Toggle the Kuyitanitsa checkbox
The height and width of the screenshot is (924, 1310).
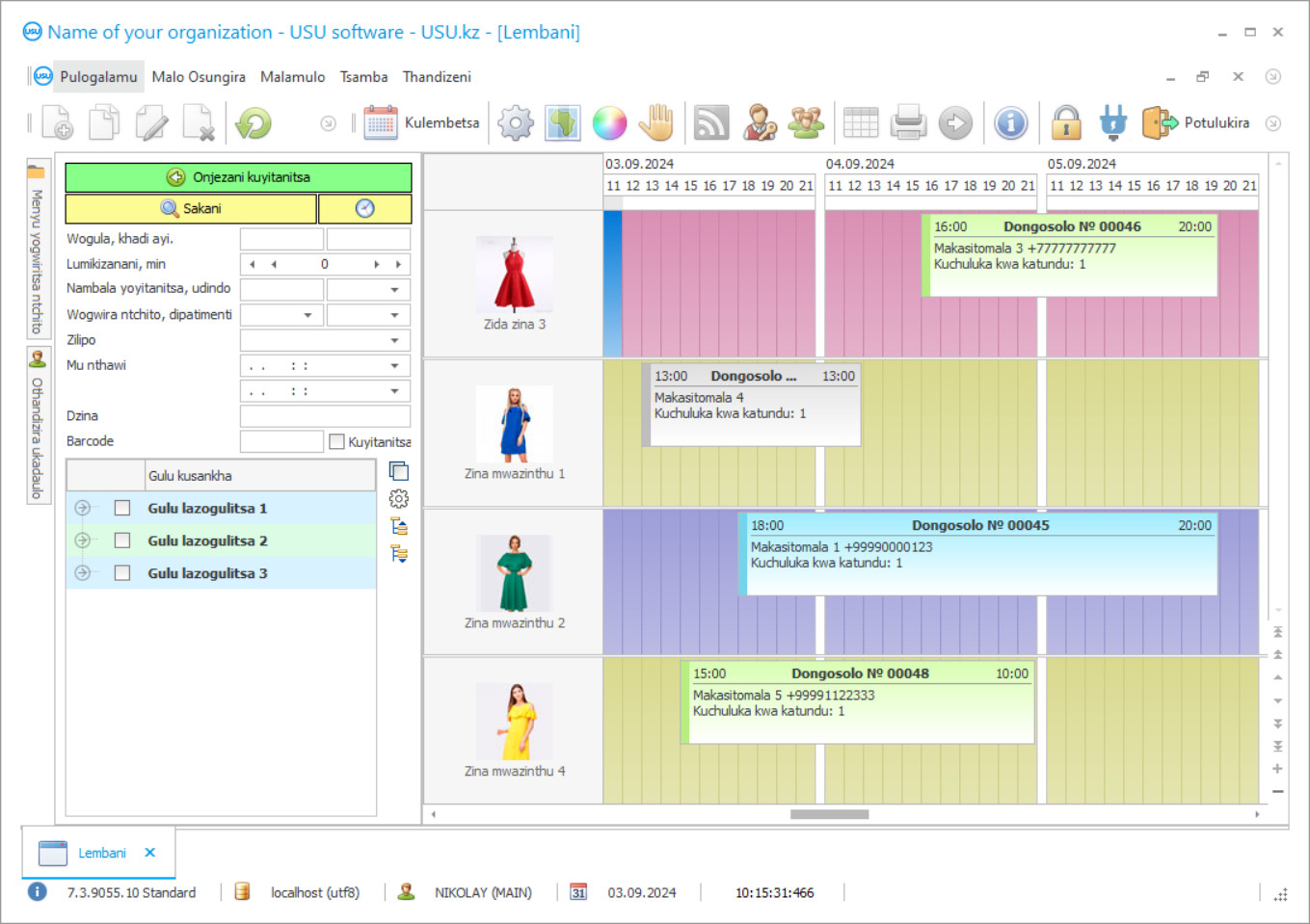pyautogui.click(x=336, y=441)
